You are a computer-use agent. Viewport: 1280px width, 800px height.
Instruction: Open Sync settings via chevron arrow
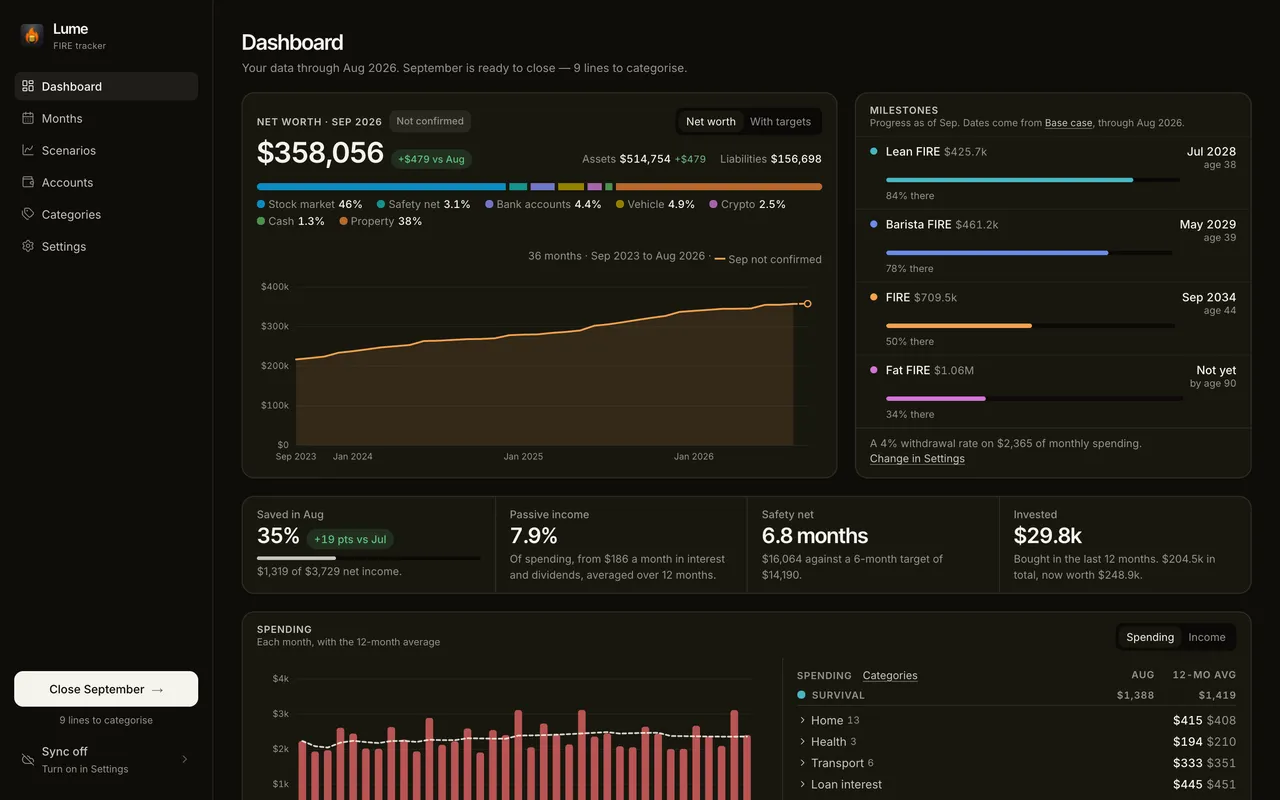(184, 759)
